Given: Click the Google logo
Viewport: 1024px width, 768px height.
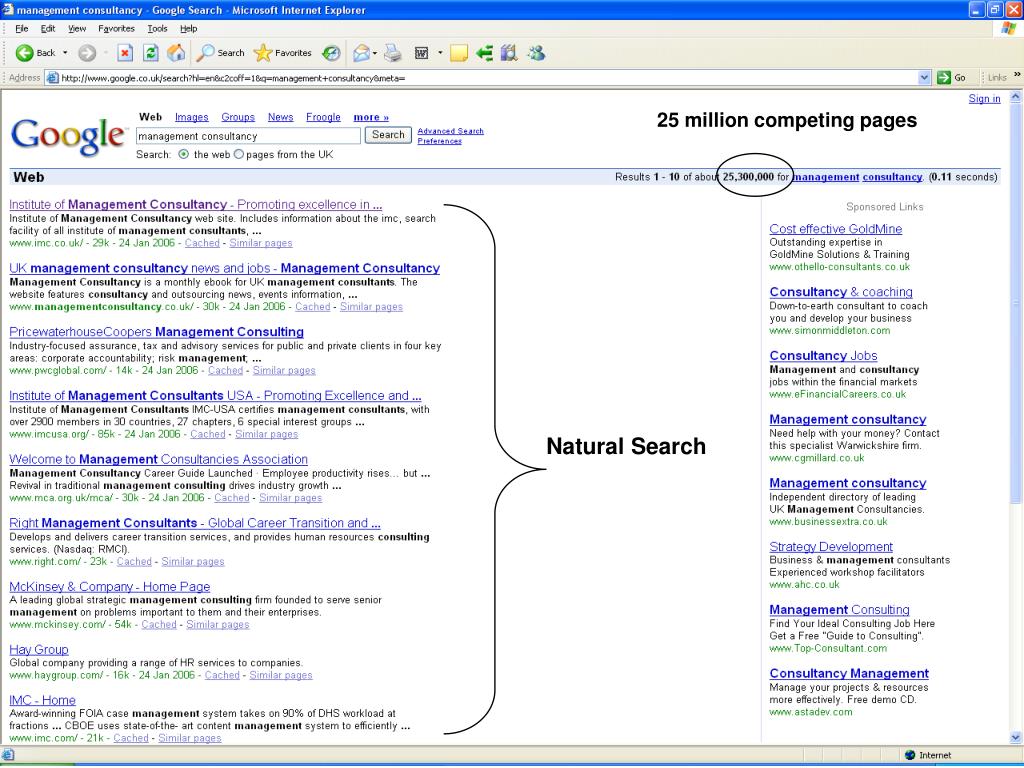Looking at the screenshot, I should pos(67,135).
